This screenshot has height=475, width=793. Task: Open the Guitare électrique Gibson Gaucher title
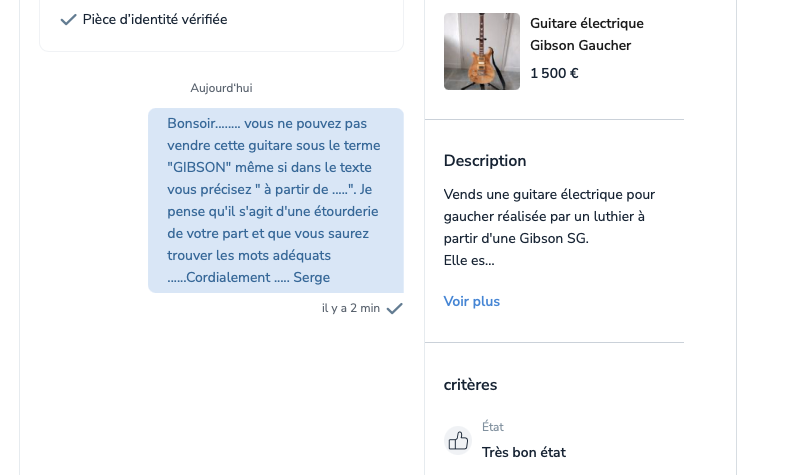click(x=587, y=34)
